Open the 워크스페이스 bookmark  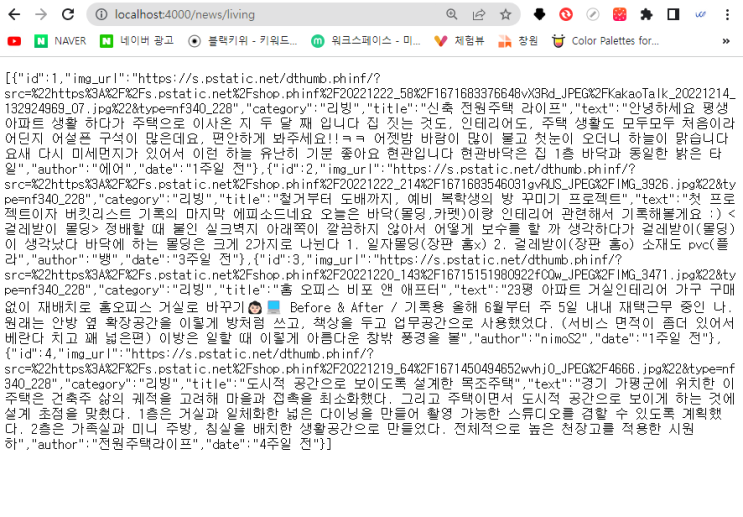365,41
